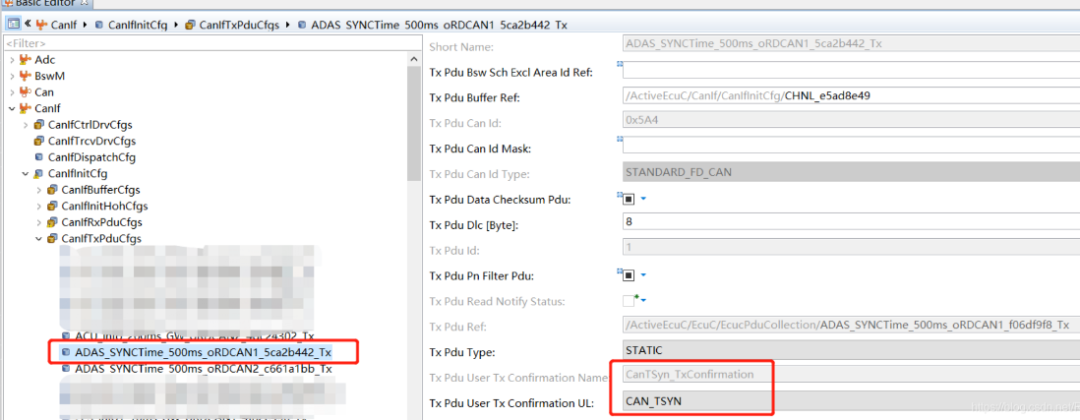Click the BswM module icon in tree

[x=25, y=76]
